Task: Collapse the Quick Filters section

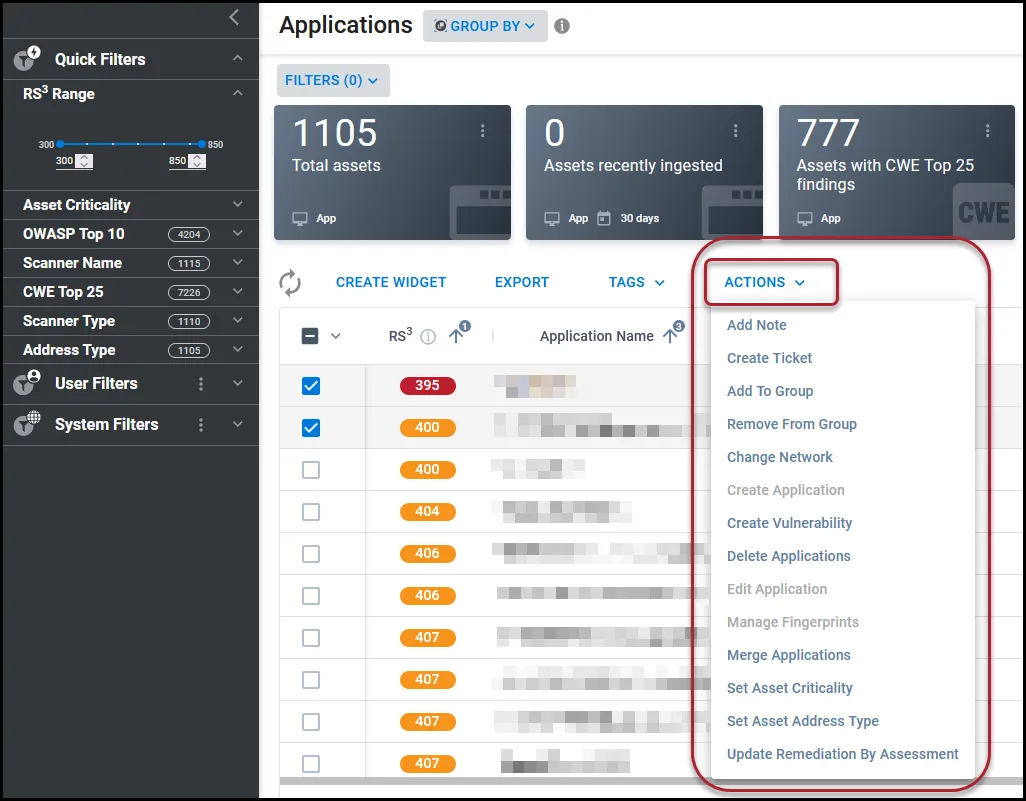Action: click(x=238, y=59)
